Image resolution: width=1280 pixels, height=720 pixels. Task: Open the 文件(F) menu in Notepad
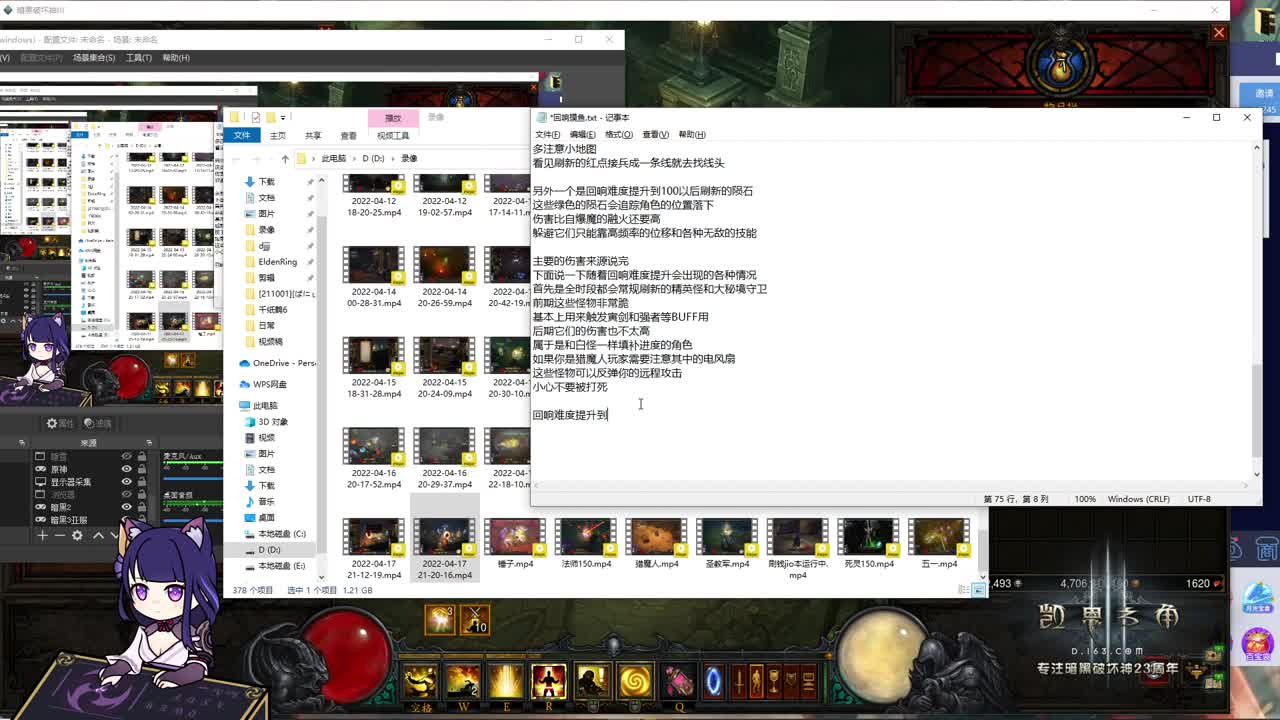(547, 134)
